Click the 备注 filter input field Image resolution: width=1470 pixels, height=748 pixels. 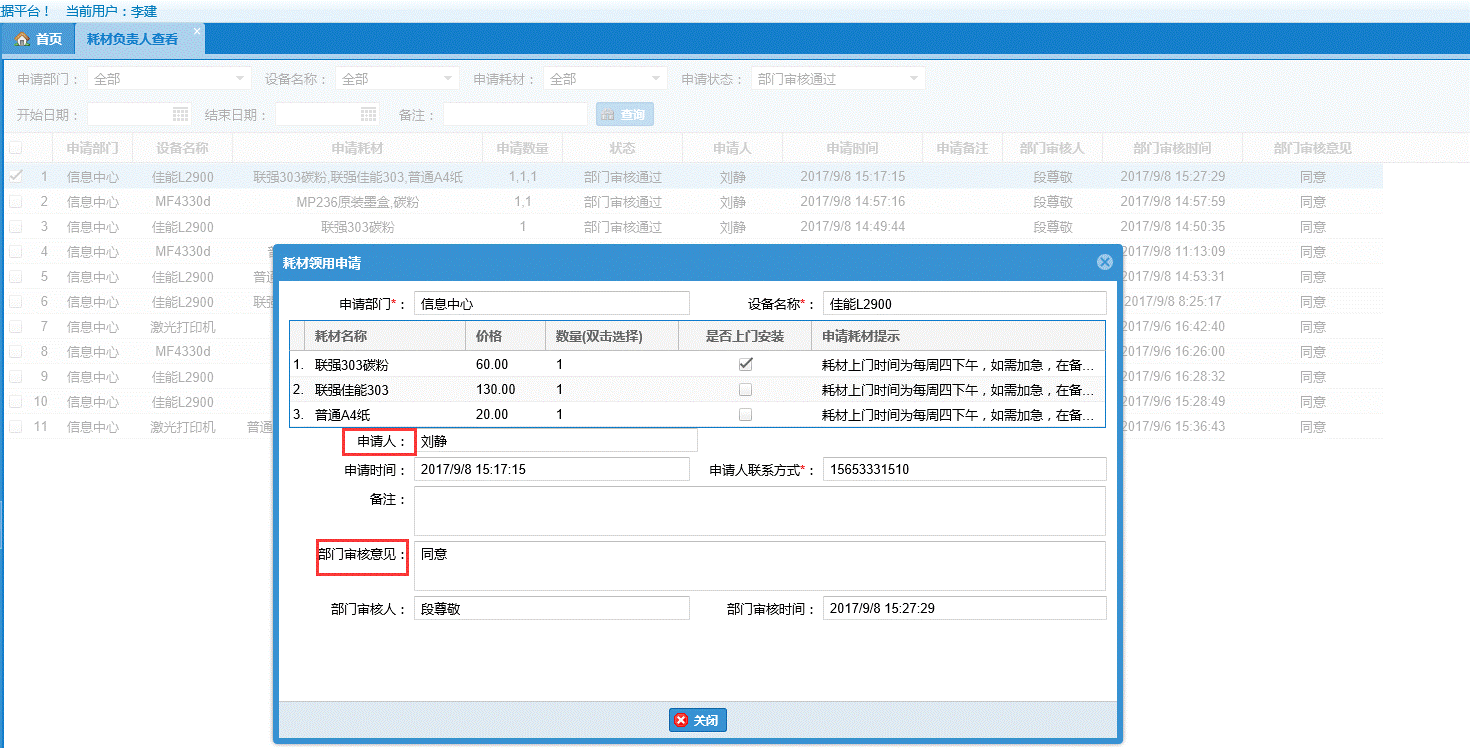(x=515, y=114)
